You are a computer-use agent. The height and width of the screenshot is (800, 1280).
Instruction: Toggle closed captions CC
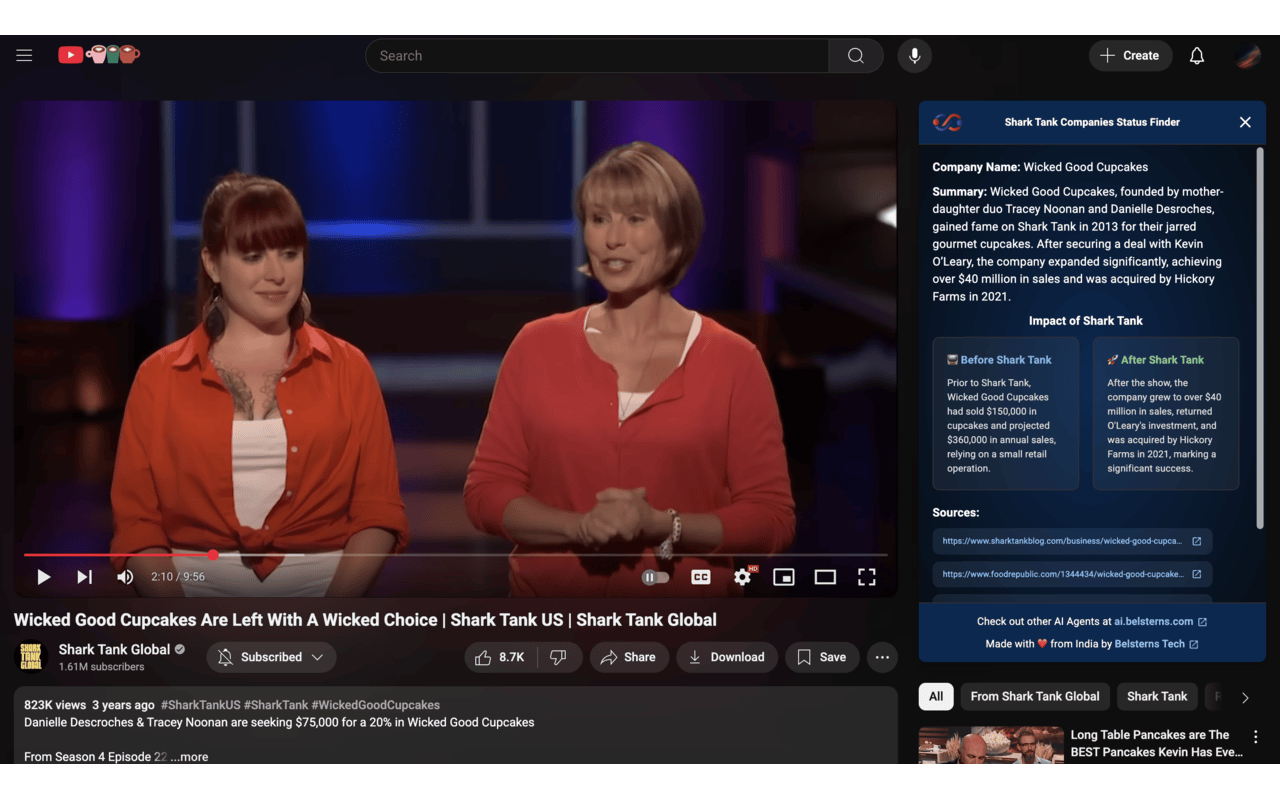pos(701,577)
